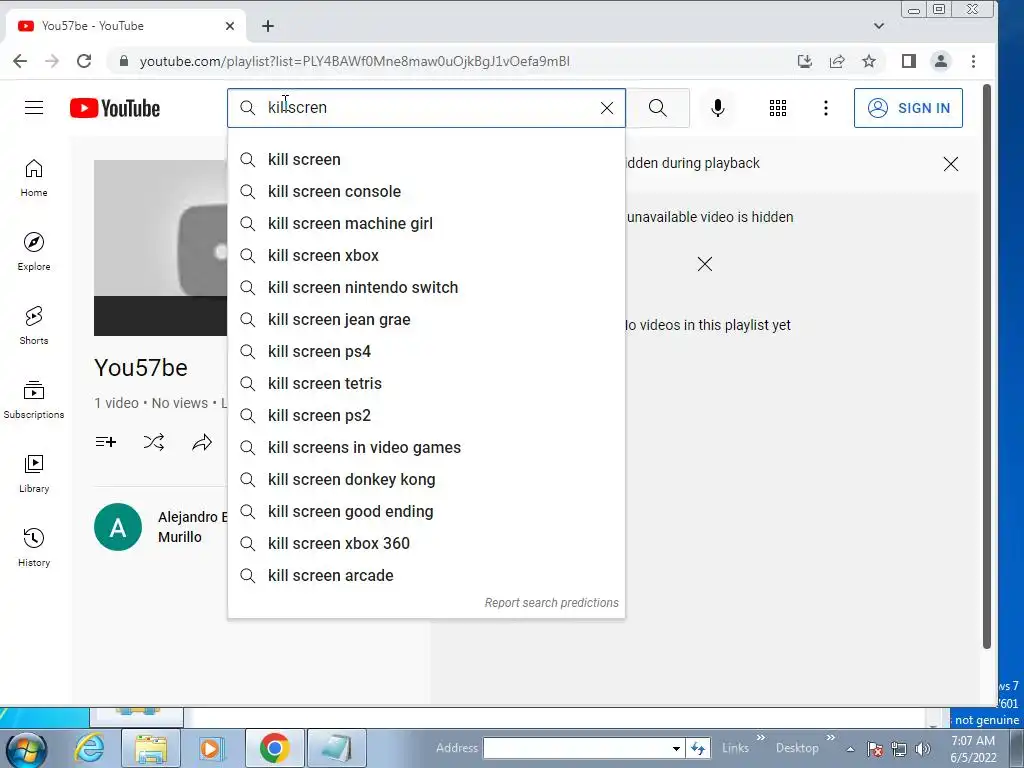This screenshot has width=1024, height=768.
Task: Open Windows Explorer from taskbar
Action: (151, 748)
